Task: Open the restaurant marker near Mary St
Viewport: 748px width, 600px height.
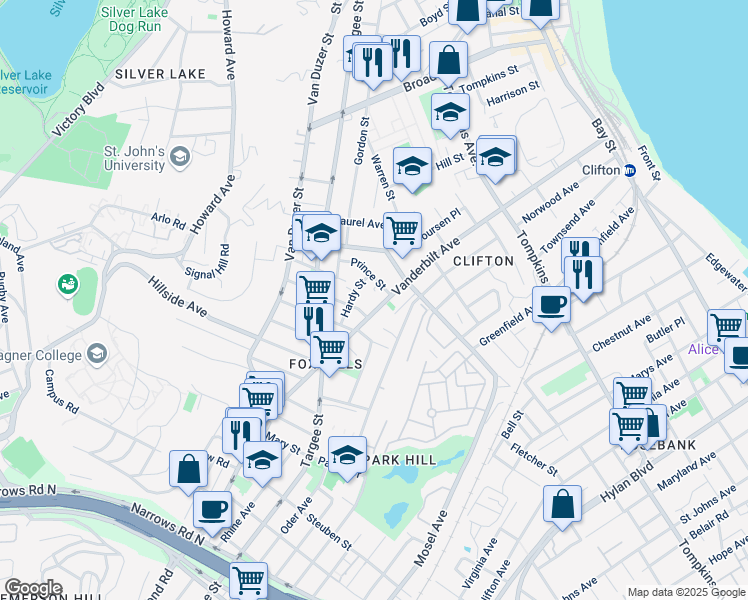Action: (x=242, y=436)
